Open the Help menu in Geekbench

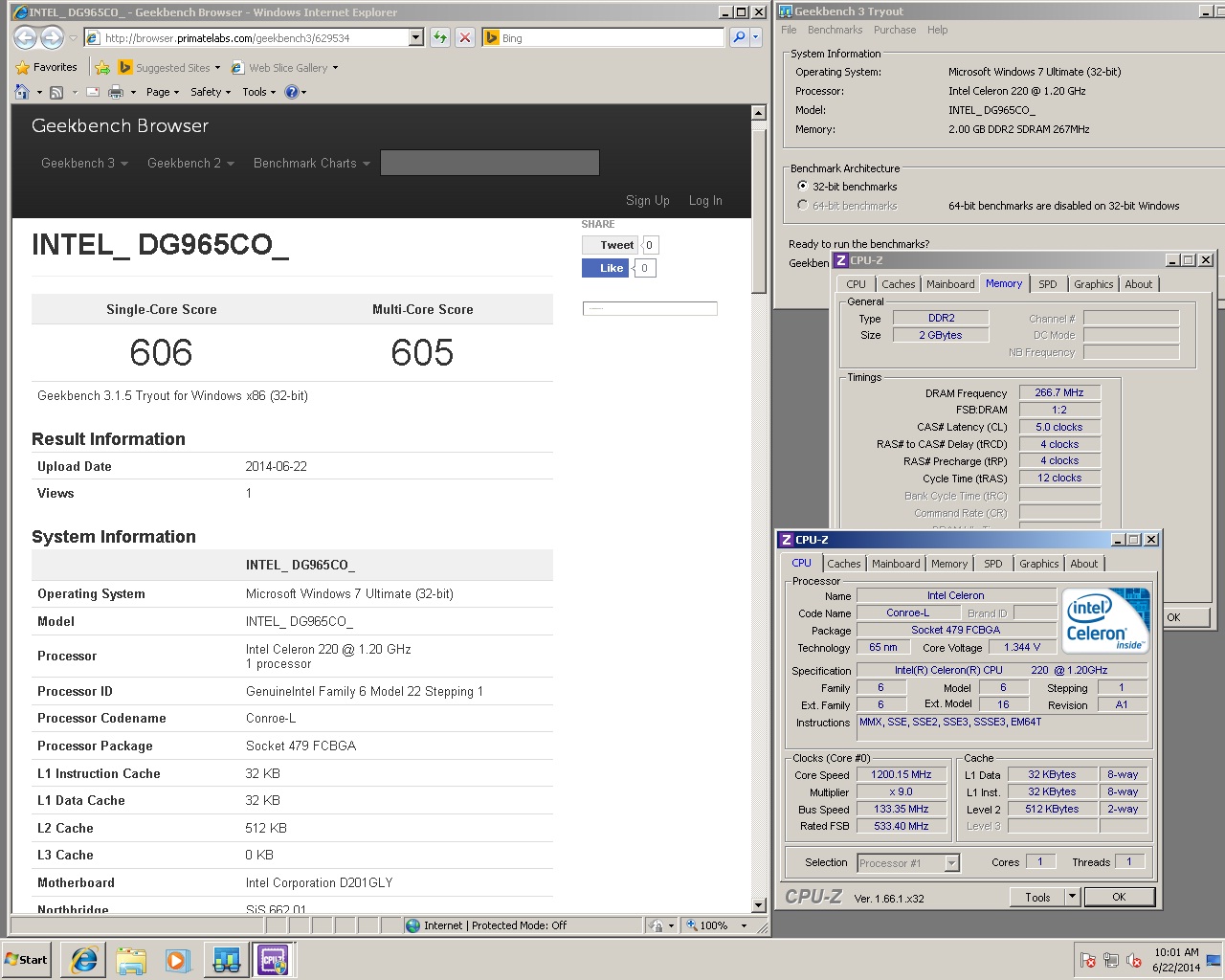[x=937, y=30]
